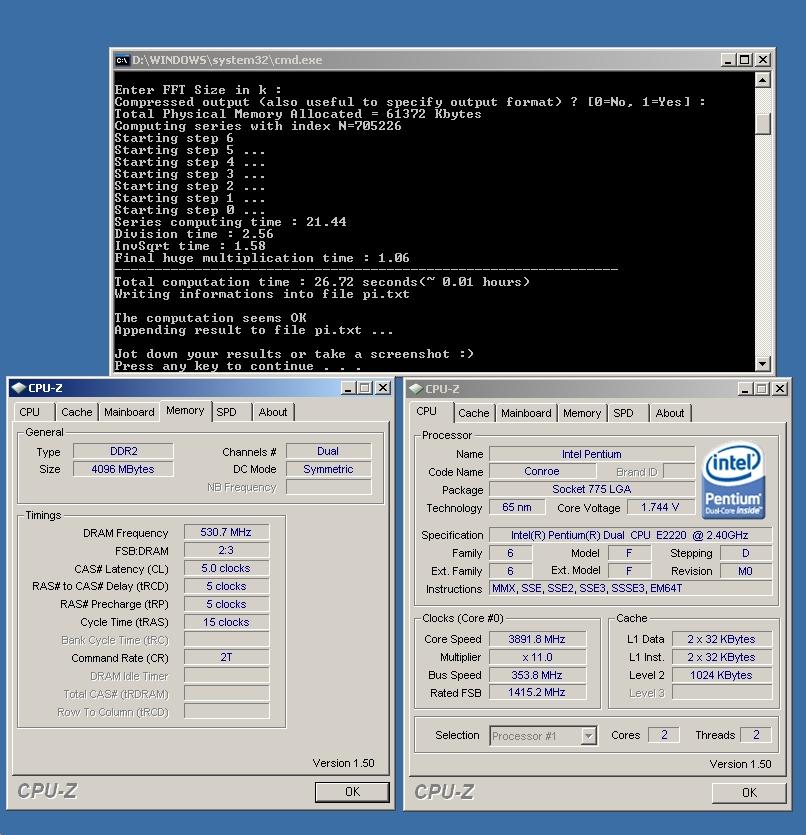Viewport: 806px width, 835px height.
Task: Click the memory Size 4096 MBytes field
Action: (x=123, y=469)
